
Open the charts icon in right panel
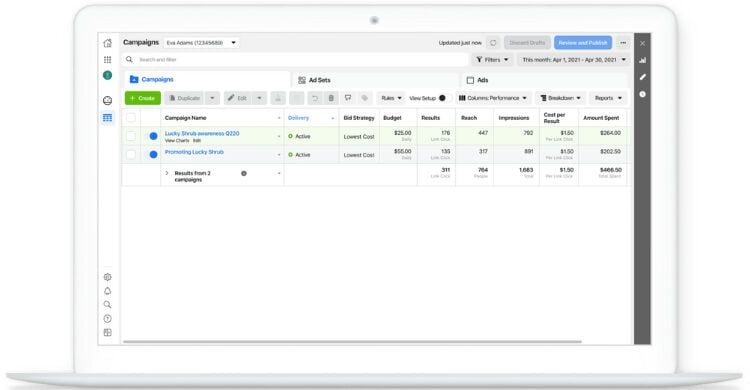pyautogui.click(x=642, y=60)
